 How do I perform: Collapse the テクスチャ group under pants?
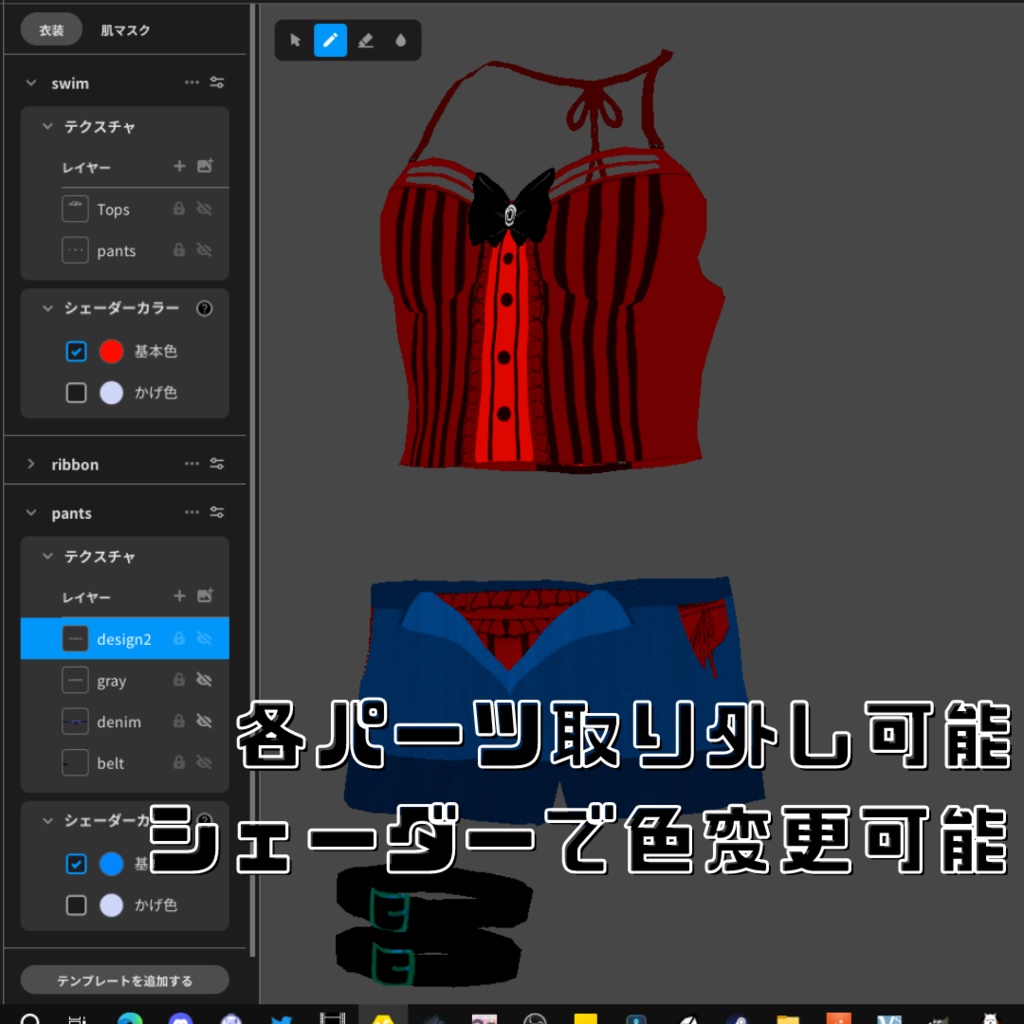click(46, 557)
